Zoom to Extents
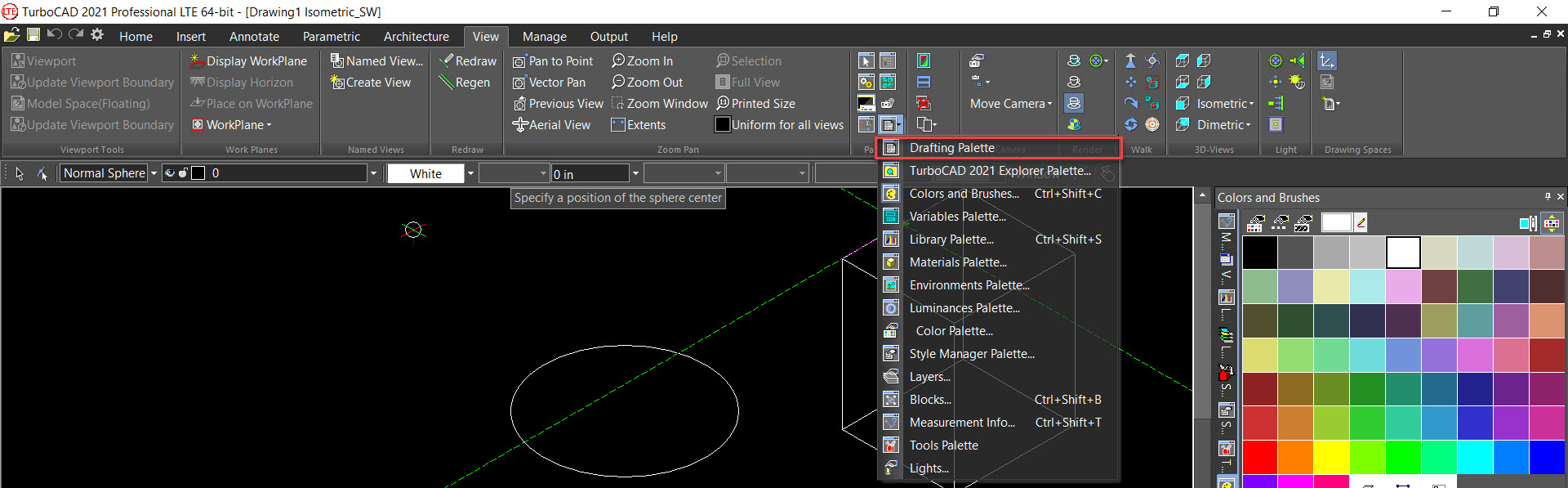 pos(638,124)
